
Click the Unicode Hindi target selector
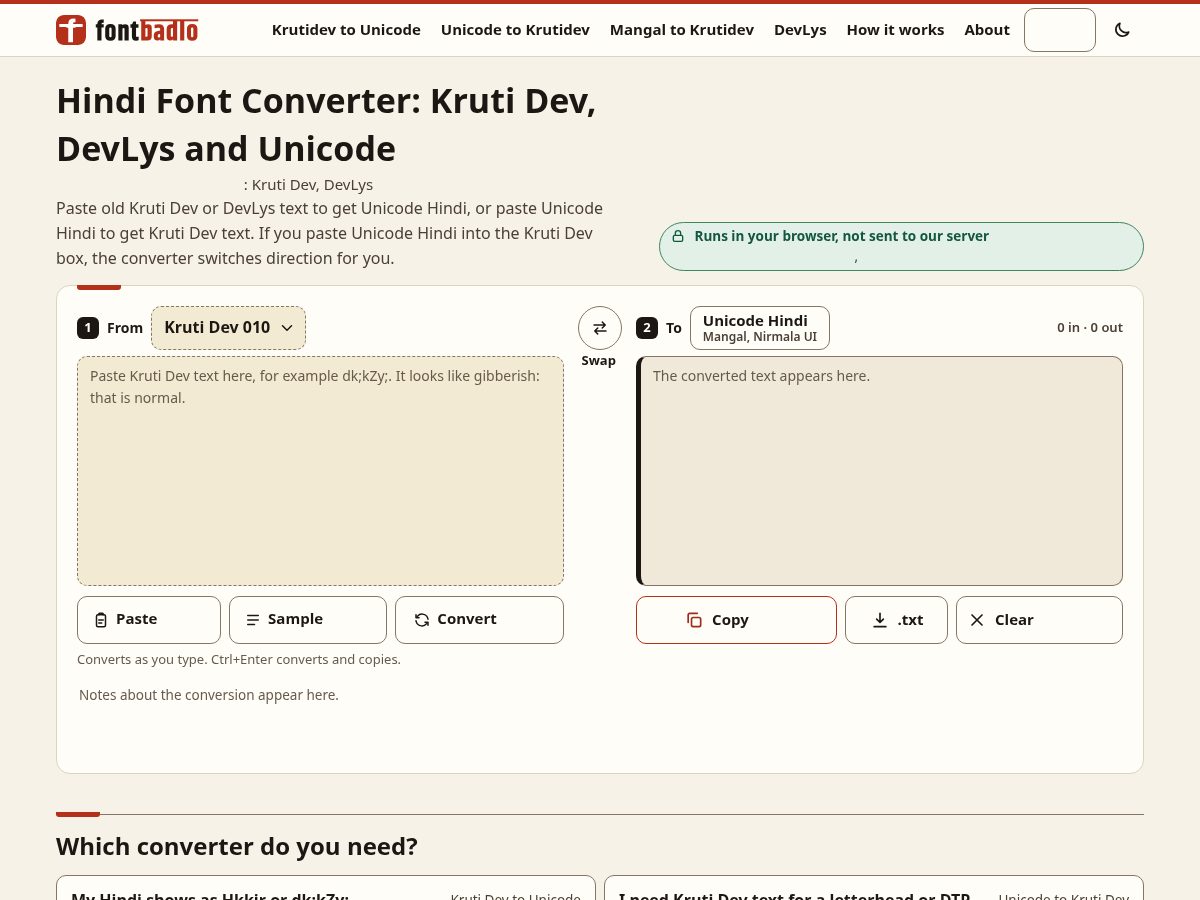pyautogui.click(x=760, y=328)
